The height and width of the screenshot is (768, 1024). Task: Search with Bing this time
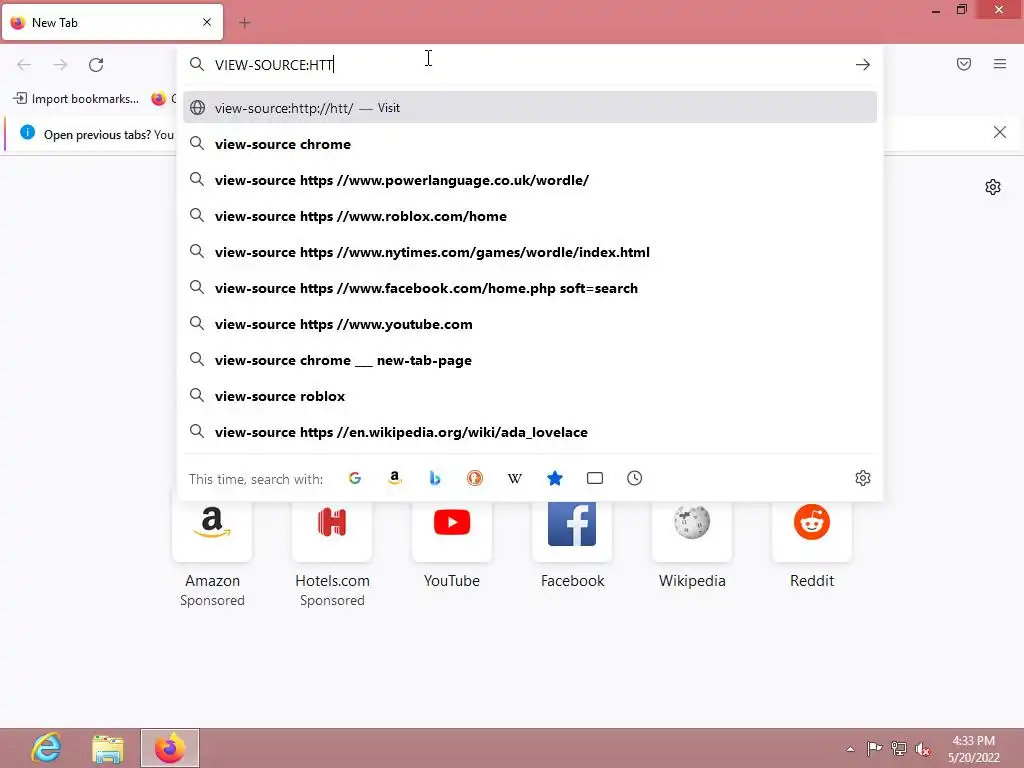(434, 478)
